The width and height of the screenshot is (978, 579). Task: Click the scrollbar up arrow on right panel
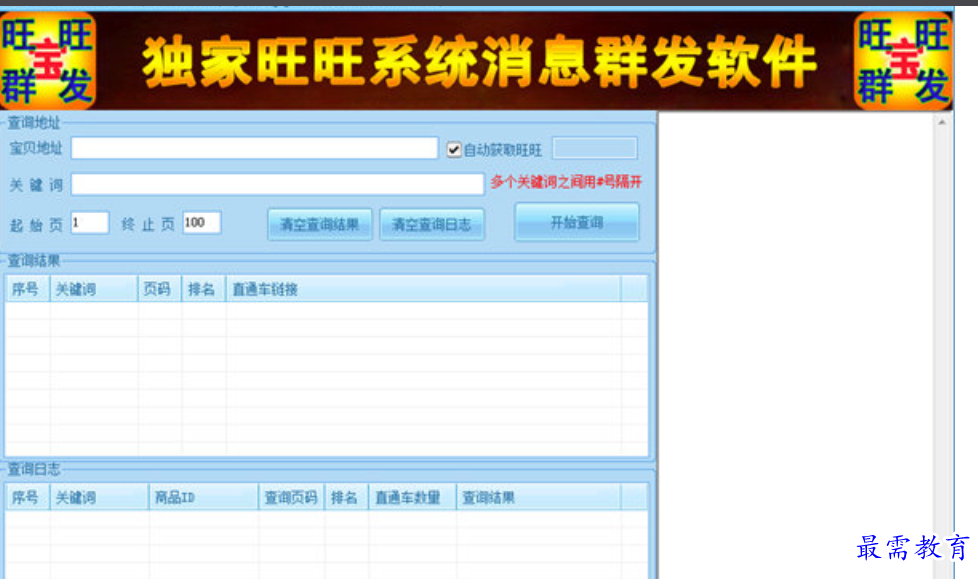point(942,122)
